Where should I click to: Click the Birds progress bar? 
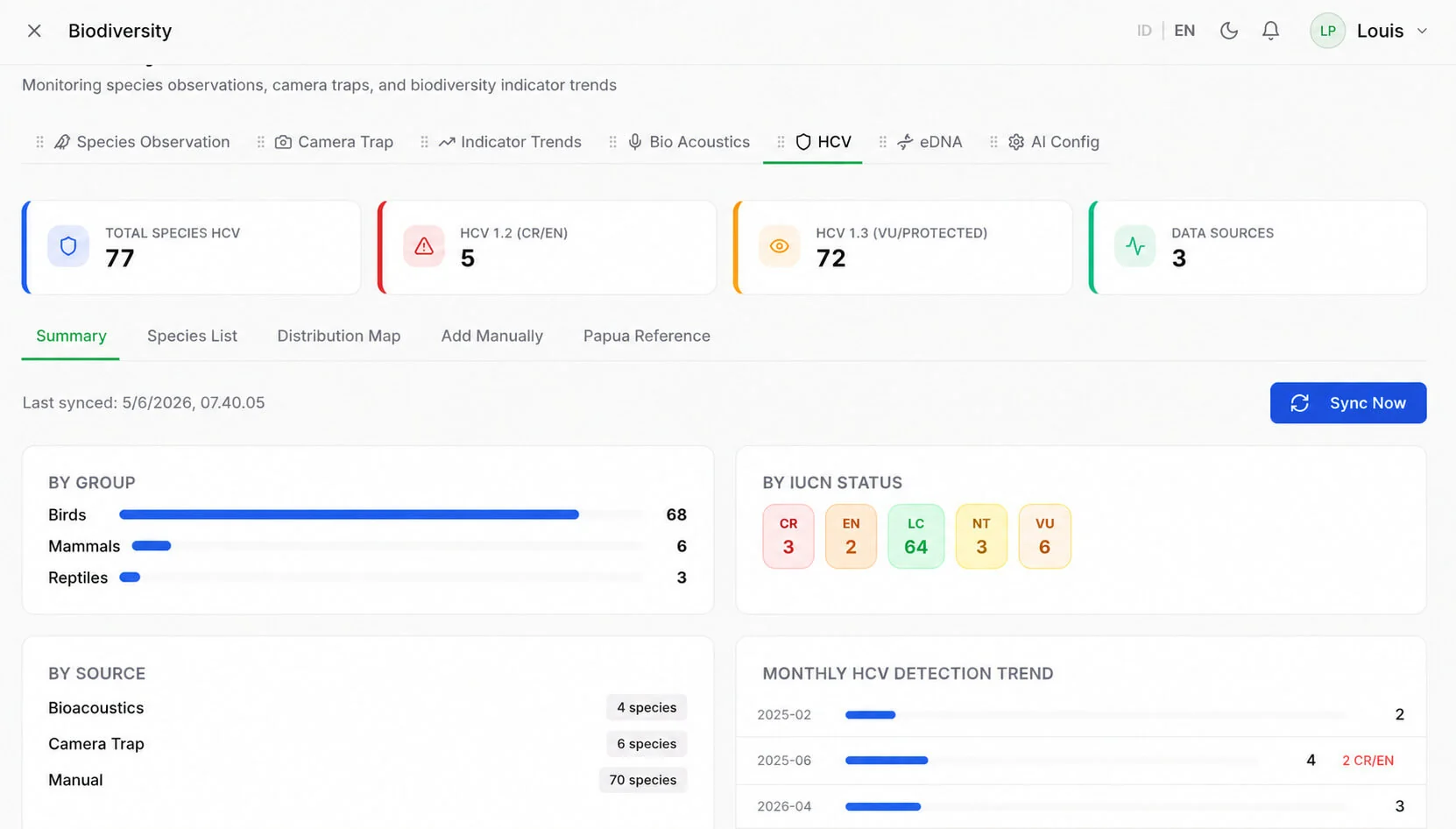[x=381, y=514]
